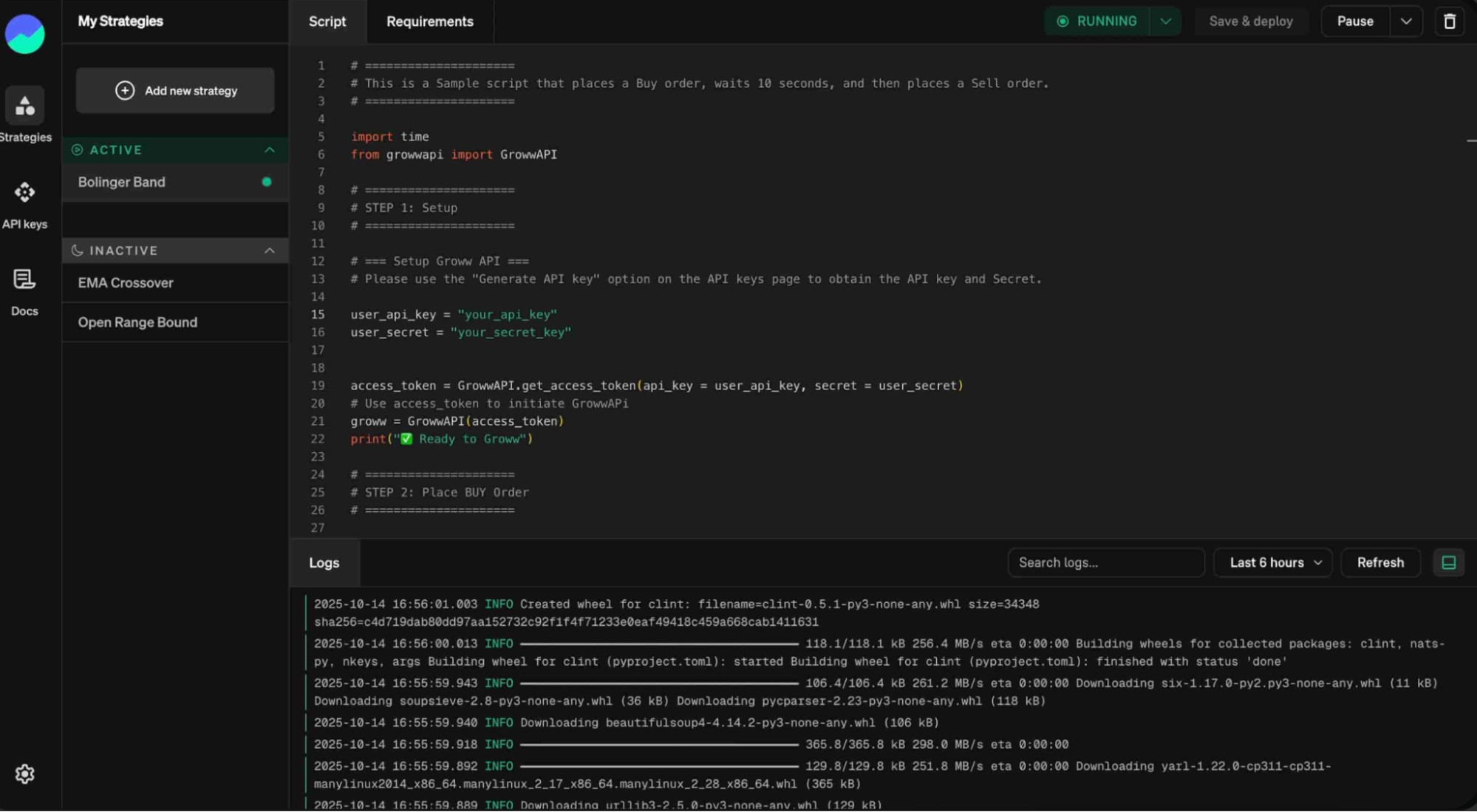Toggle the logs panel layout icon
This screenshot has height=812, width=1477.
point(1448,563)
